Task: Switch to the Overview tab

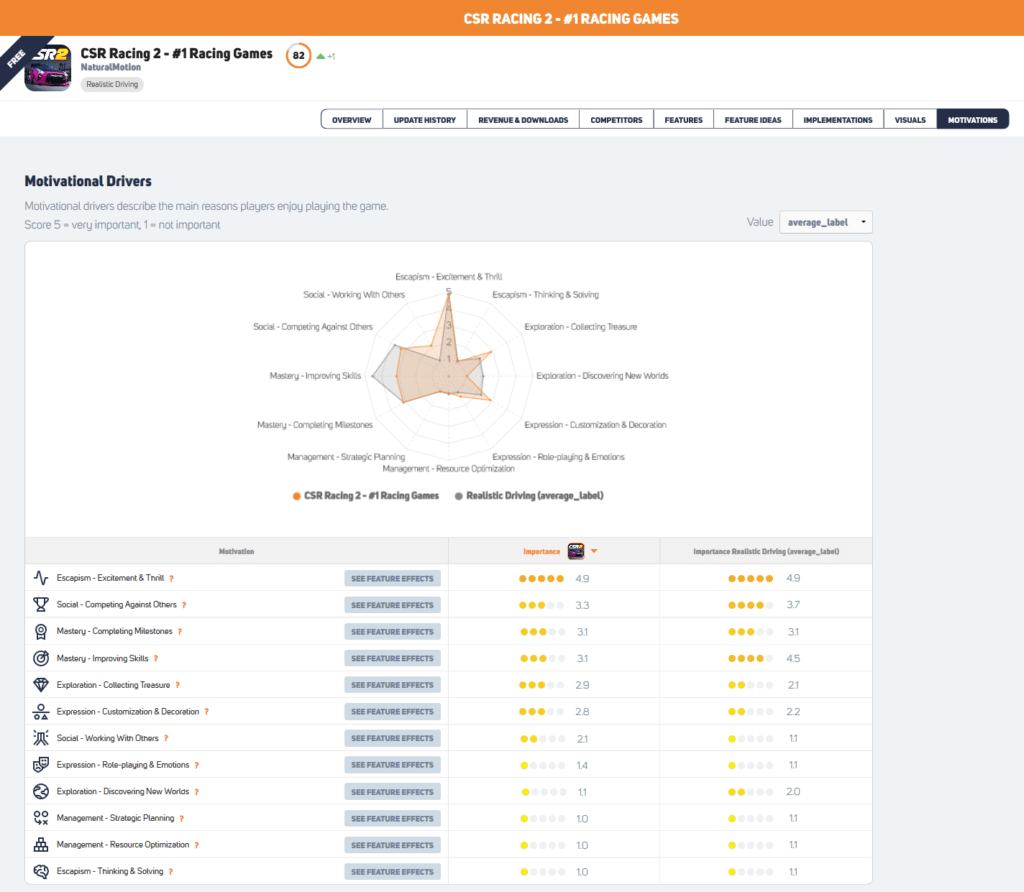Action: click(351, 119)
